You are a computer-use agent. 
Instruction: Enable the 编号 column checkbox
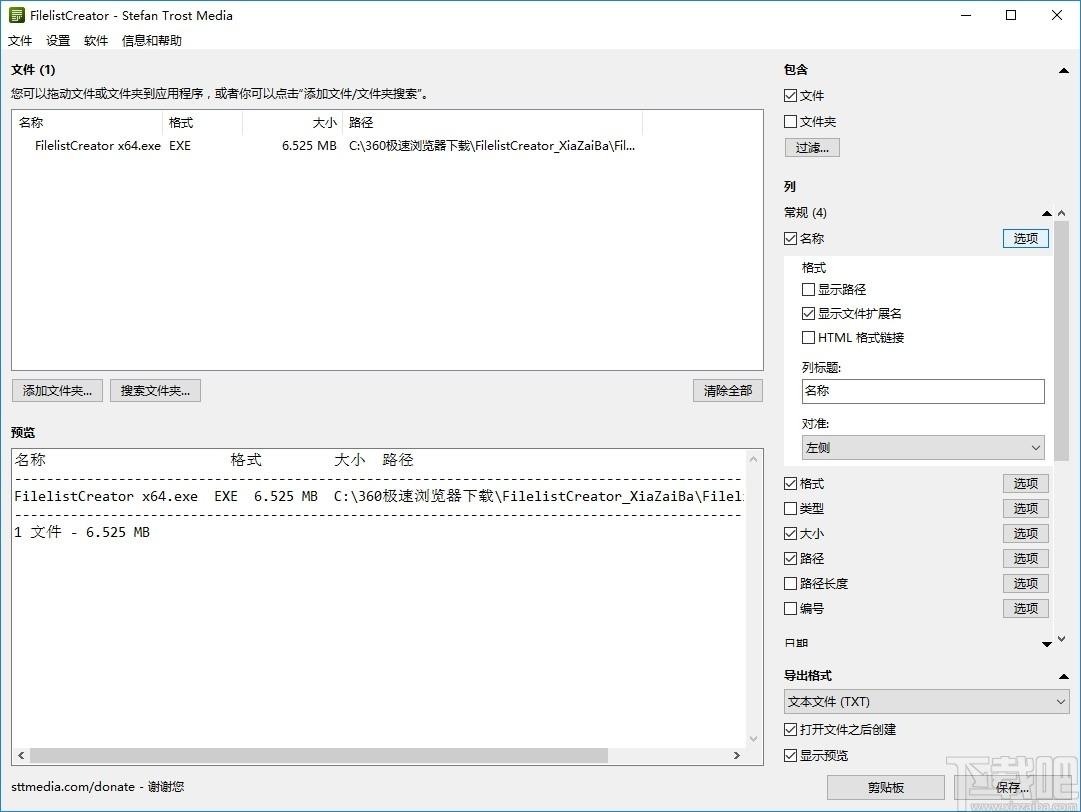pyautogui.click(x=791, y=609)
